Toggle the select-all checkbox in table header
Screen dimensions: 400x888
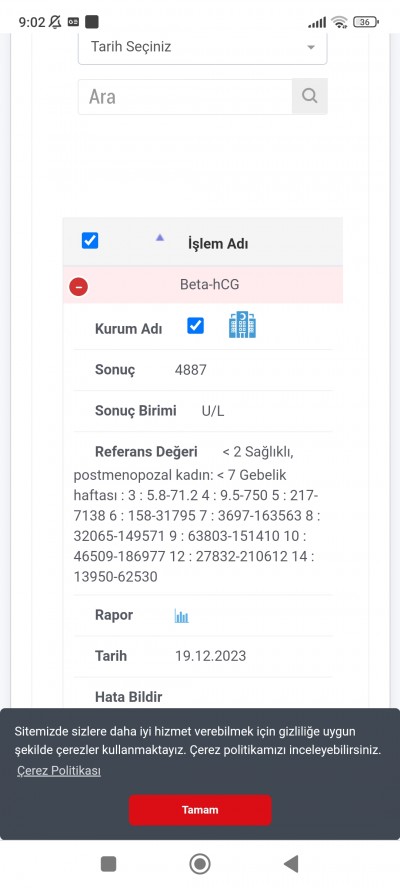[x=90, y=241]
